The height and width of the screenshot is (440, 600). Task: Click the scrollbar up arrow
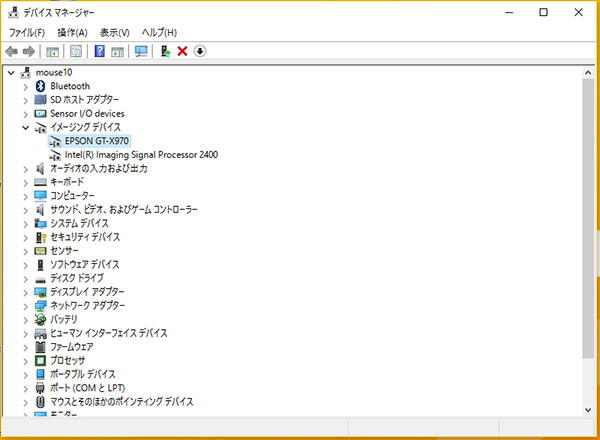tap(588, 73)
